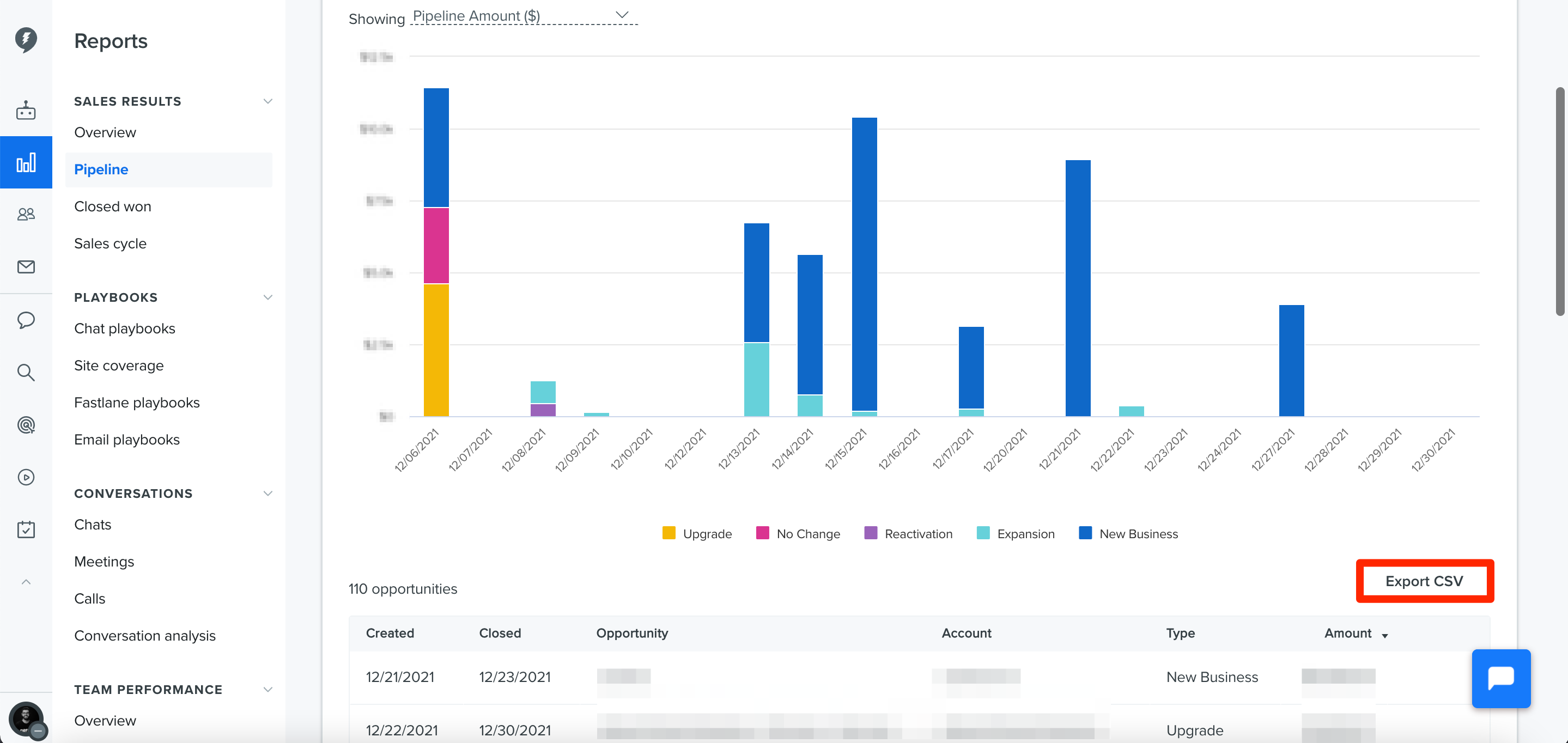Toggle Expansion series in legend
This screenshot has width=1568, height=743.
pyautogui.click(x=1016, y=534)
